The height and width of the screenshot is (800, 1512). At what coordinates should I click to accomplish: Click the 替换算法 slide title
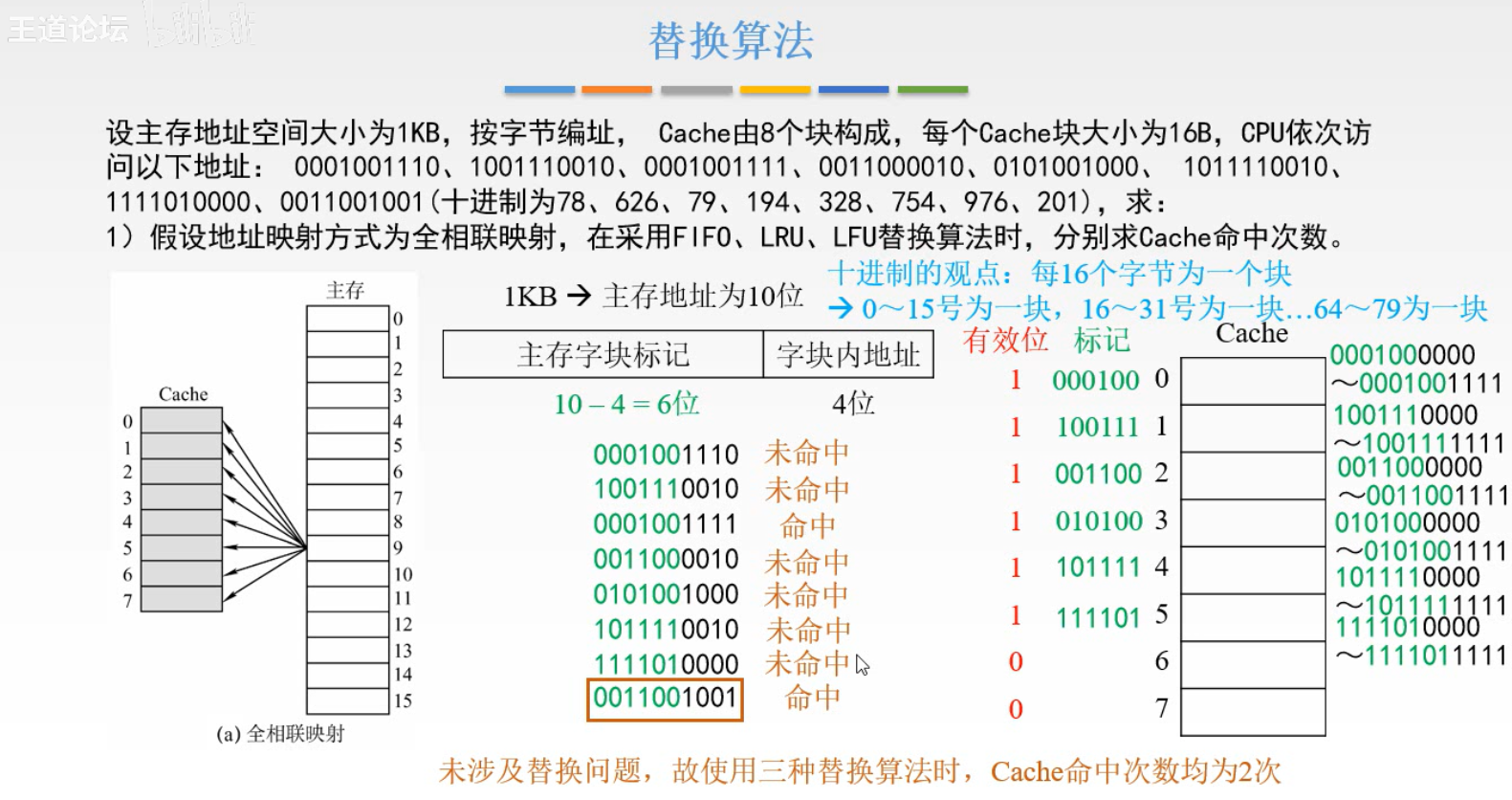[731, 42]
